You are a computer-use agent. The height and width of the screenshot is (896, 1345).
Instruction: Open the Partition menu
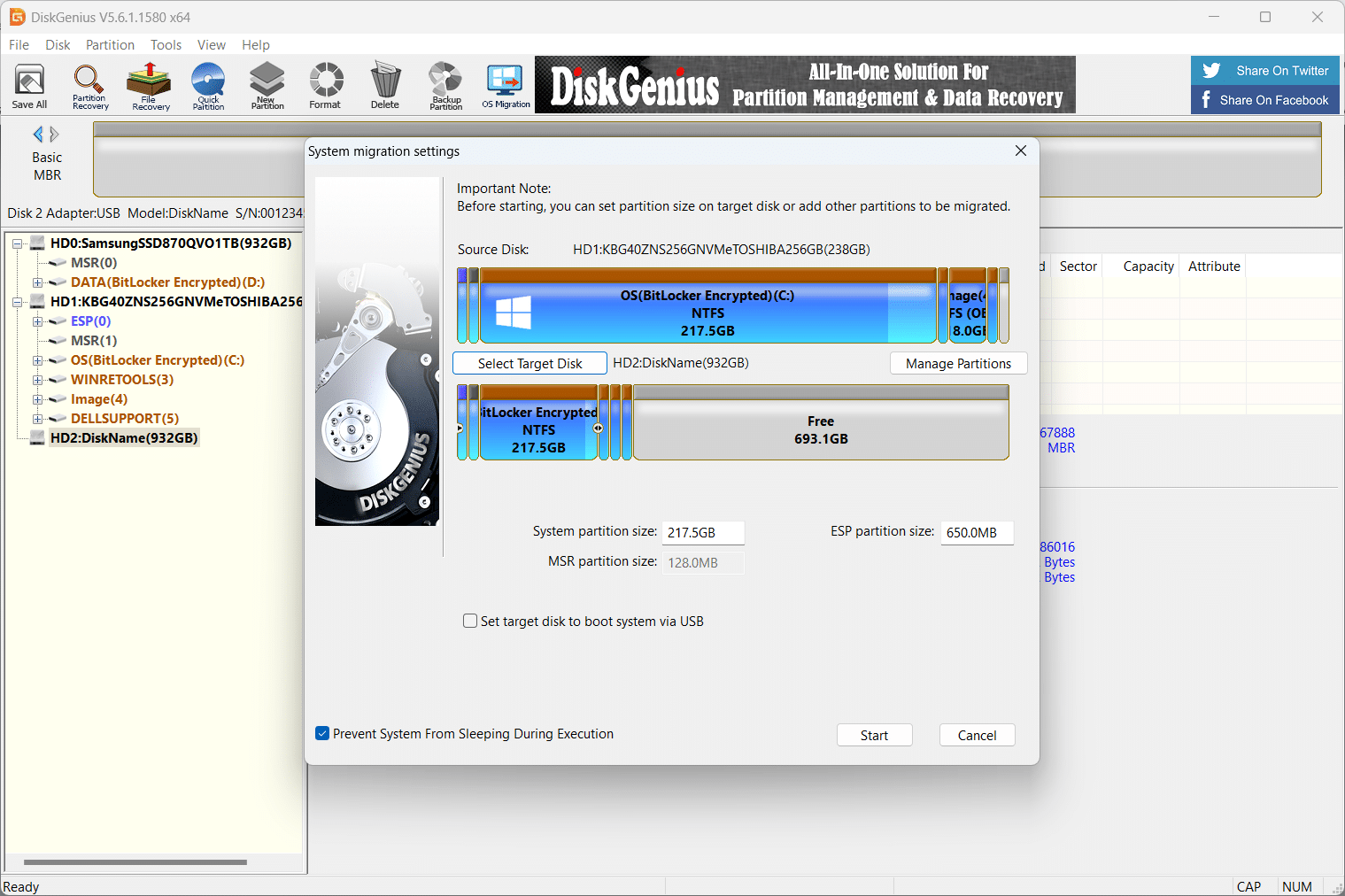pos(110,44)
